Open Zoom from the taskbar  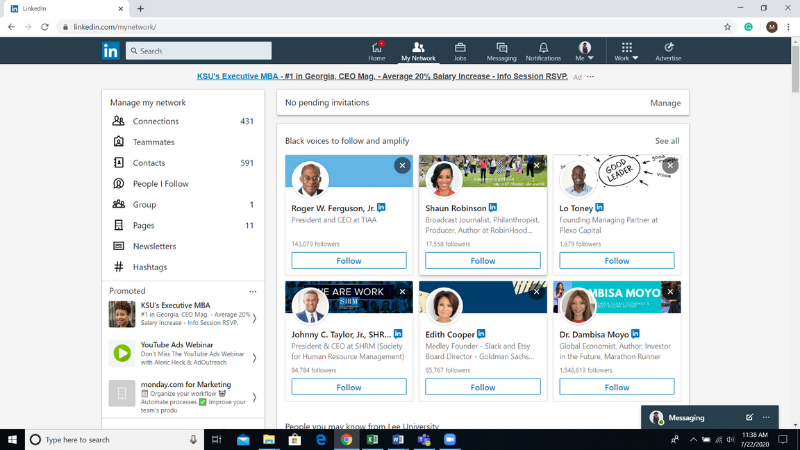point(450,439)
